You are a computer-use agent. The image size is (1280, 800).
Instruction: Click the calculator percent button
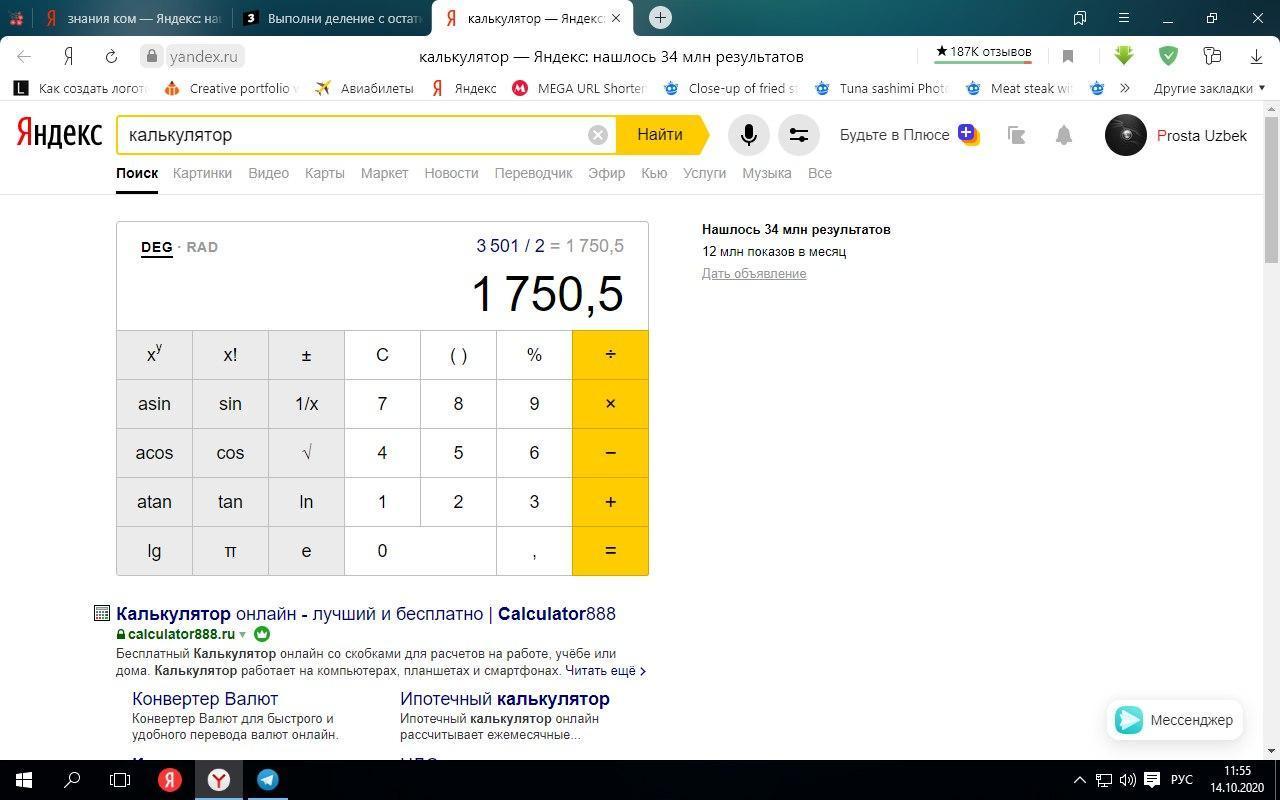534,355
